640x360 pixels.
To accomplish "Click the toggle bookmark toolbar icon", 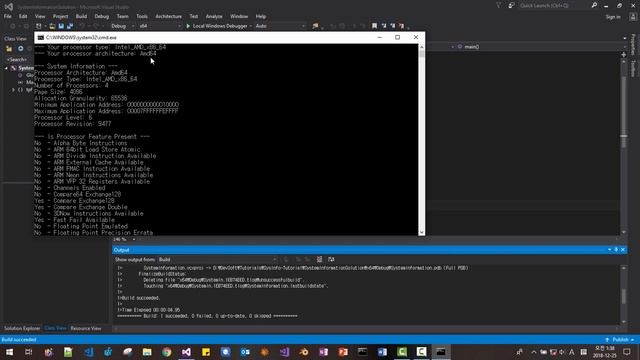I will click(374, 26).
